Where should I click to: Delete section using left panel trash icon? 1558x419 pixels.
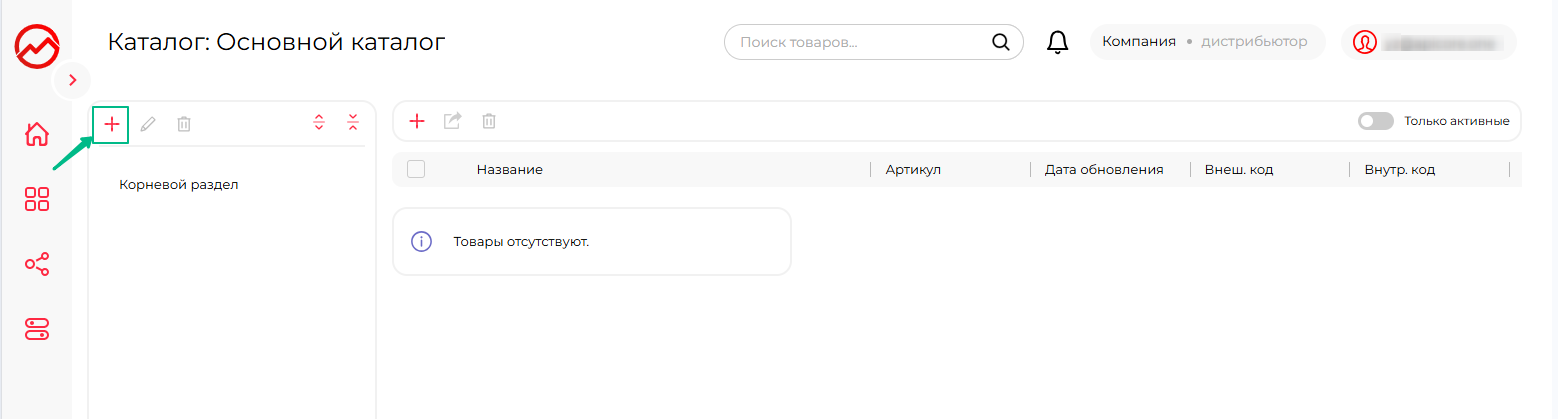[x=184, y=124]
